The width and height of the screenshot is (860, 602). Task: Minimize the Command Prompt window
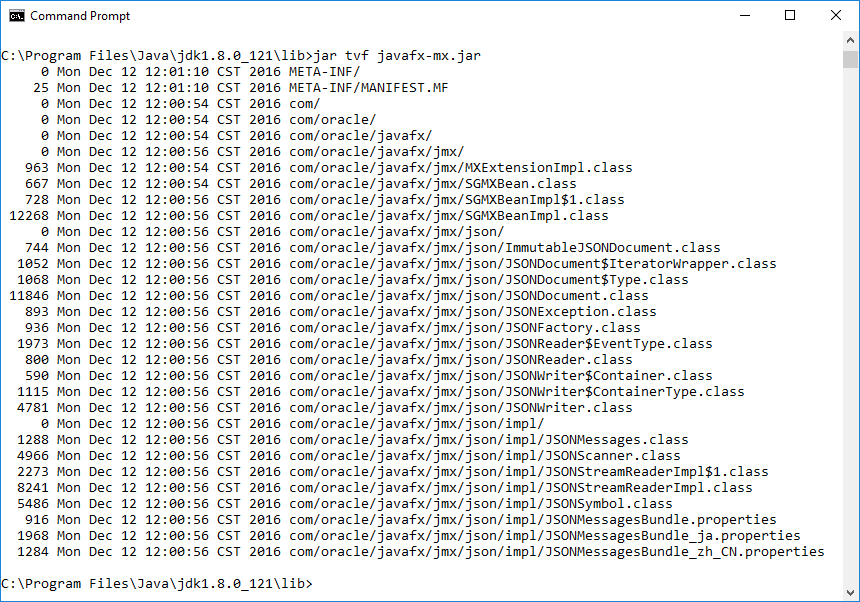pyautogui.click(x=744, y=16)
